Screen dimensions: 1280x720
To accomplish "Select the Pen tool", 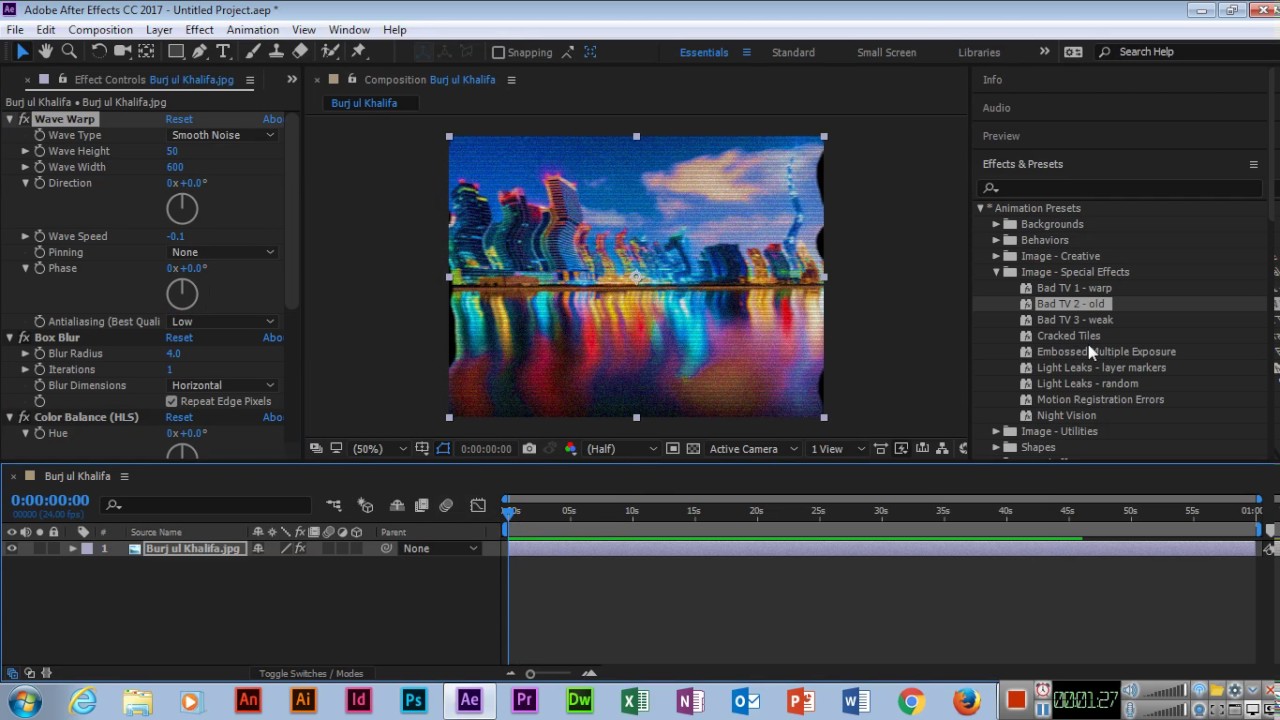I will pyautogui.click(x=200, y=51).
